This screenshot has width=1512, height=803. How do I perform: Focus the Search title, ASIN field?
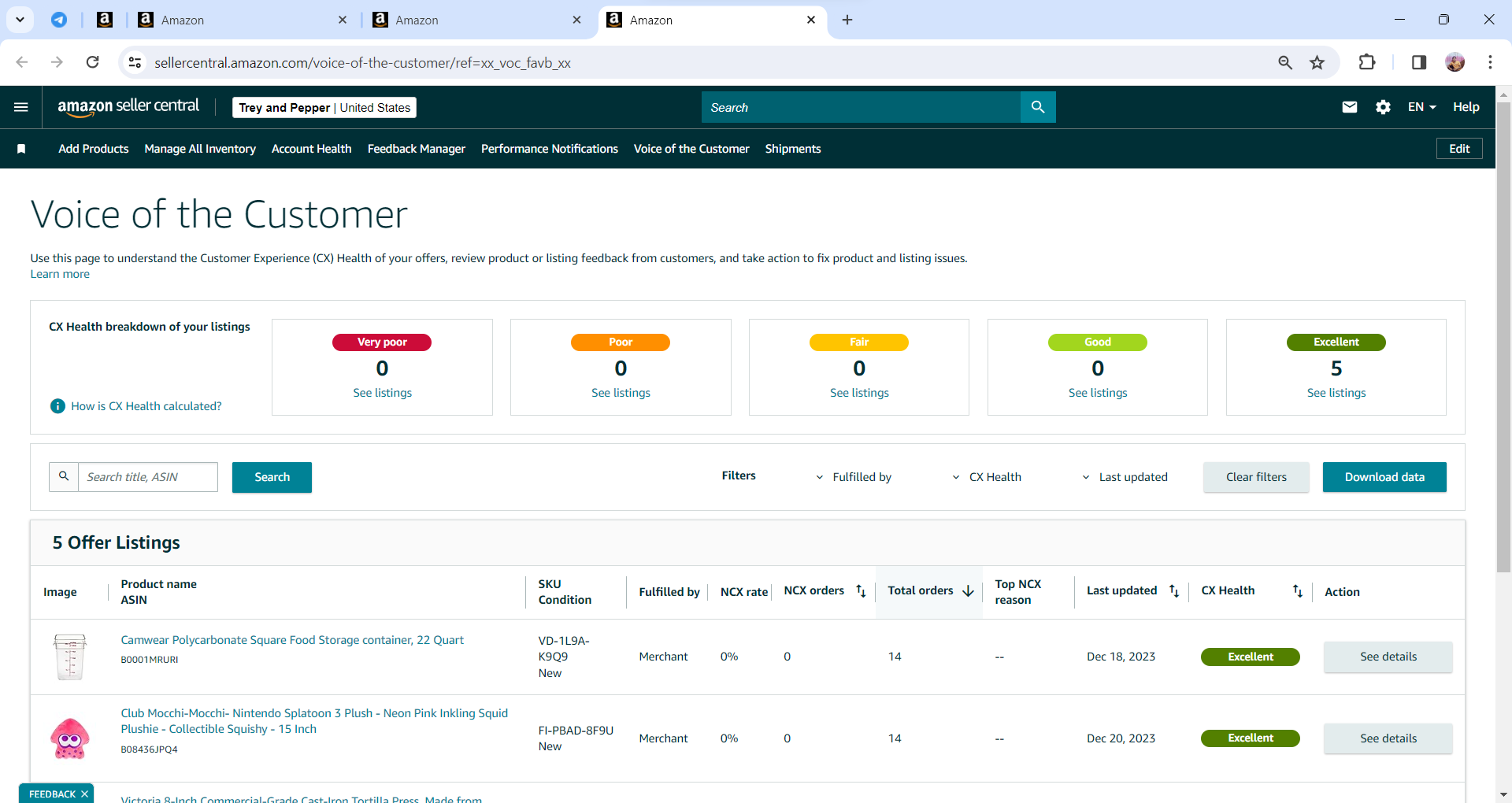(x=148, y=477)
